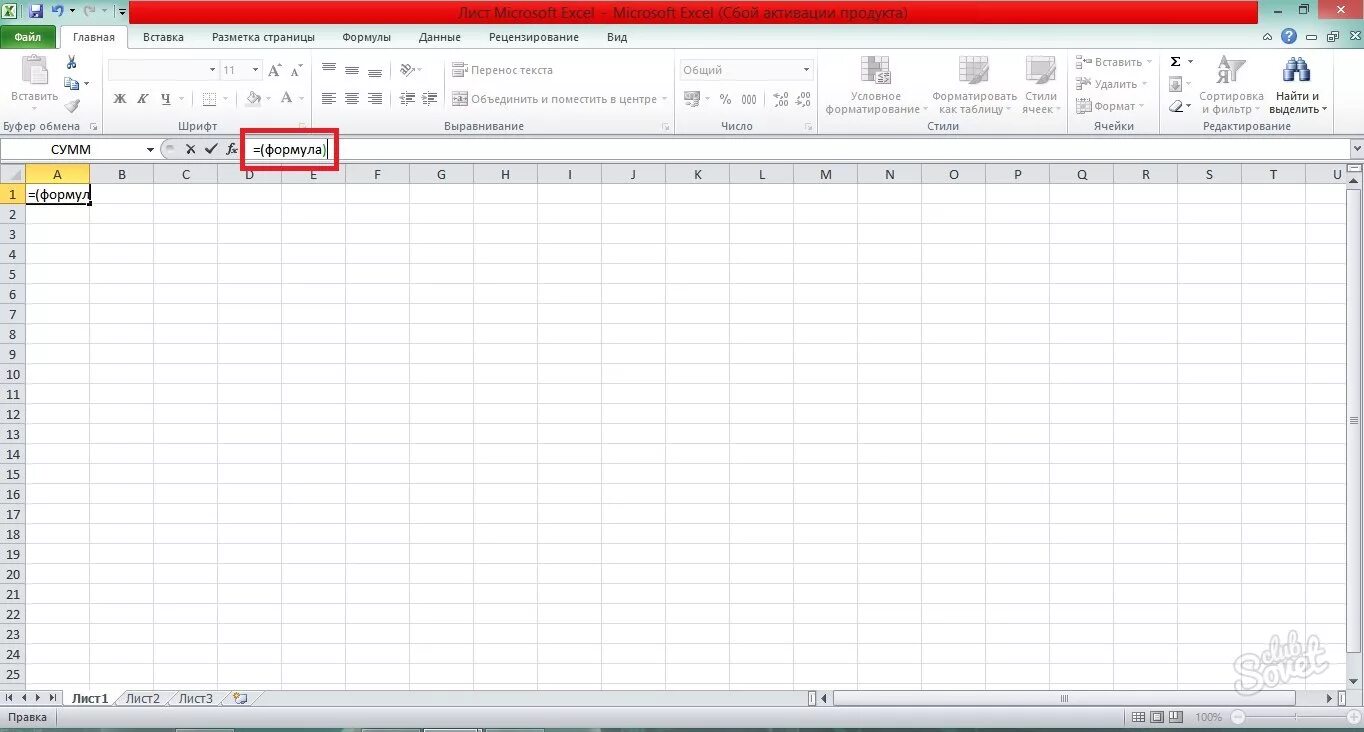Cancel the formula entry with X icon
1364x732 pixels.
pos(190,149)
